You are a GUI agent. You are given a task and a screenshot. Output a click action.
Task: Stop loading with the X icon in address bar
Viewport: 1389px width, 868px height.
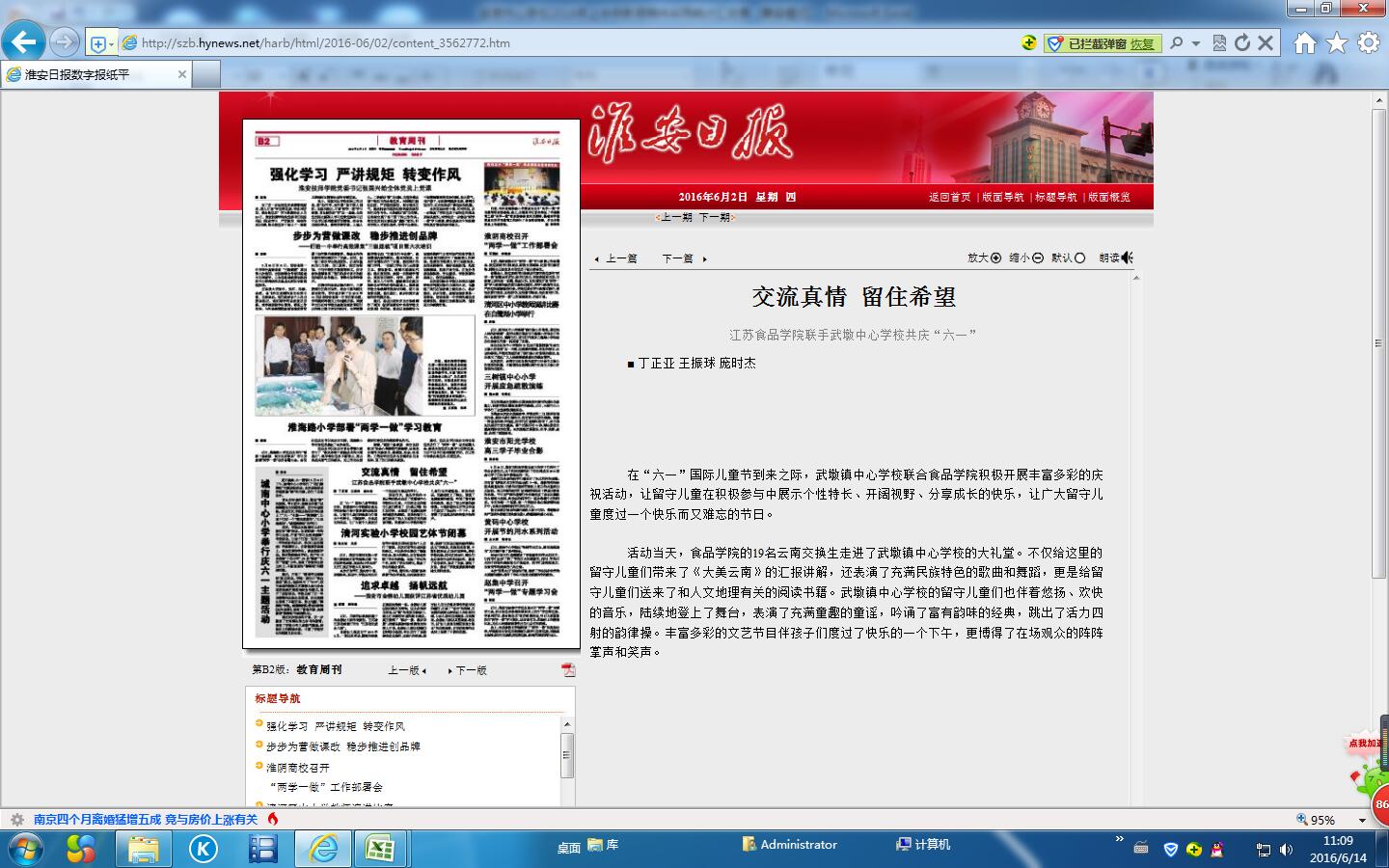pos(1266,42)
